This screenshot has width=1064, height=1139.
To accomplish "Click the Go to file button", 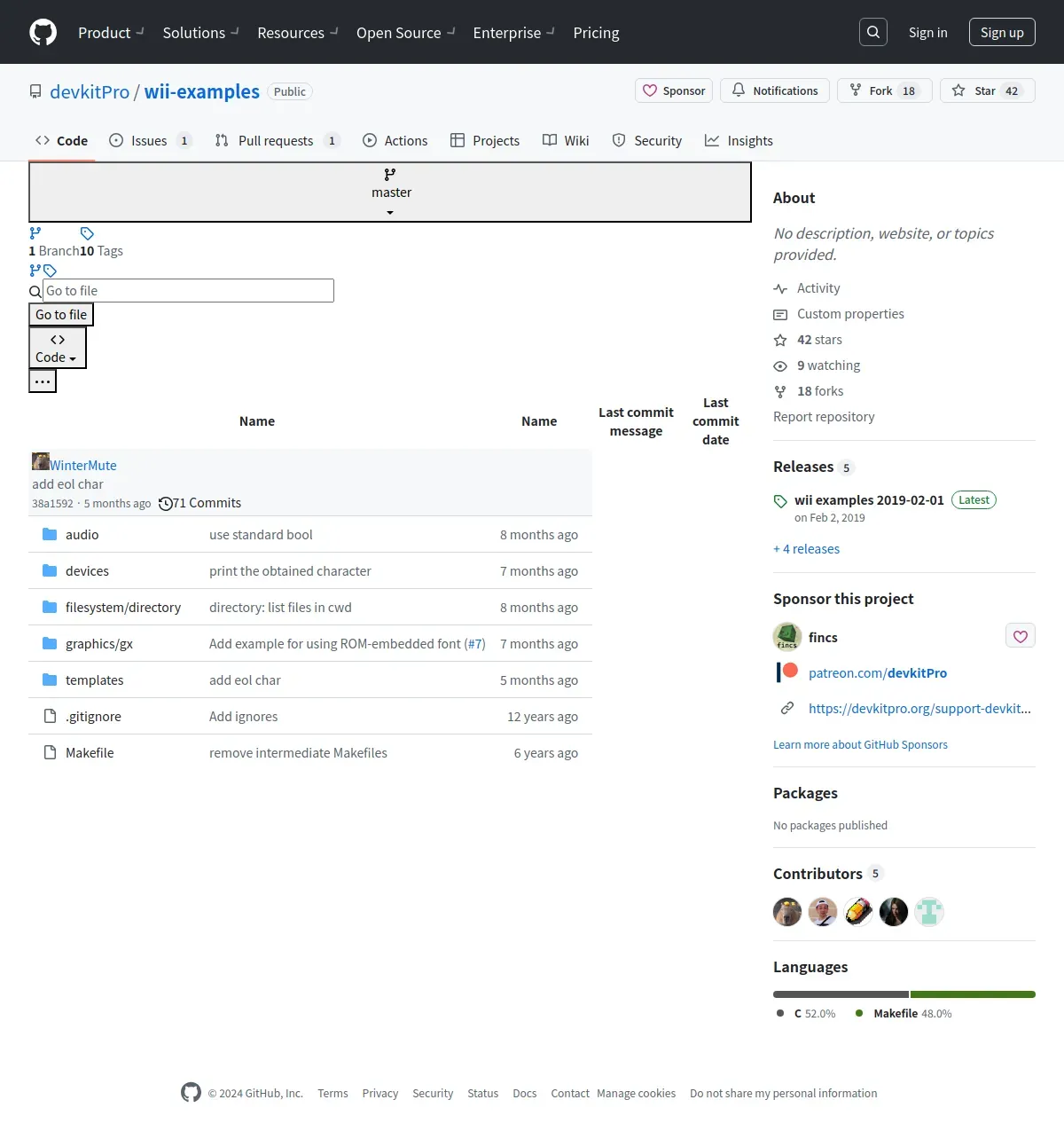I will pyautogui.click(x=61, y=314).
